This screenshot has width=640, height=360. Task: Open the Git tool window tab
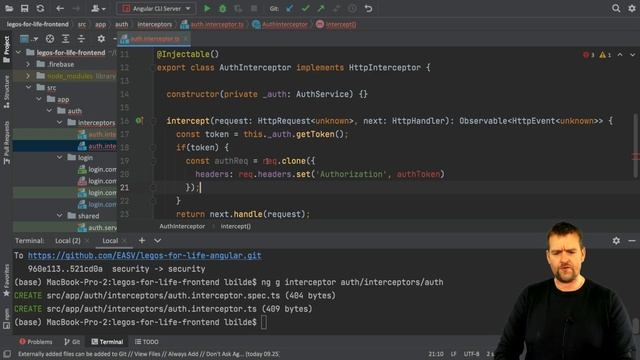(72, 342)
